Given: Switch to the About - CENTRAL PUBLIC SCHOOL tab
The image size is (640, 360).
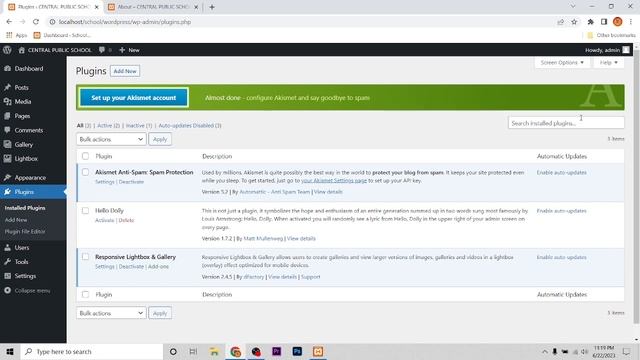Looking at the screenshot, I should click(153, 7).
